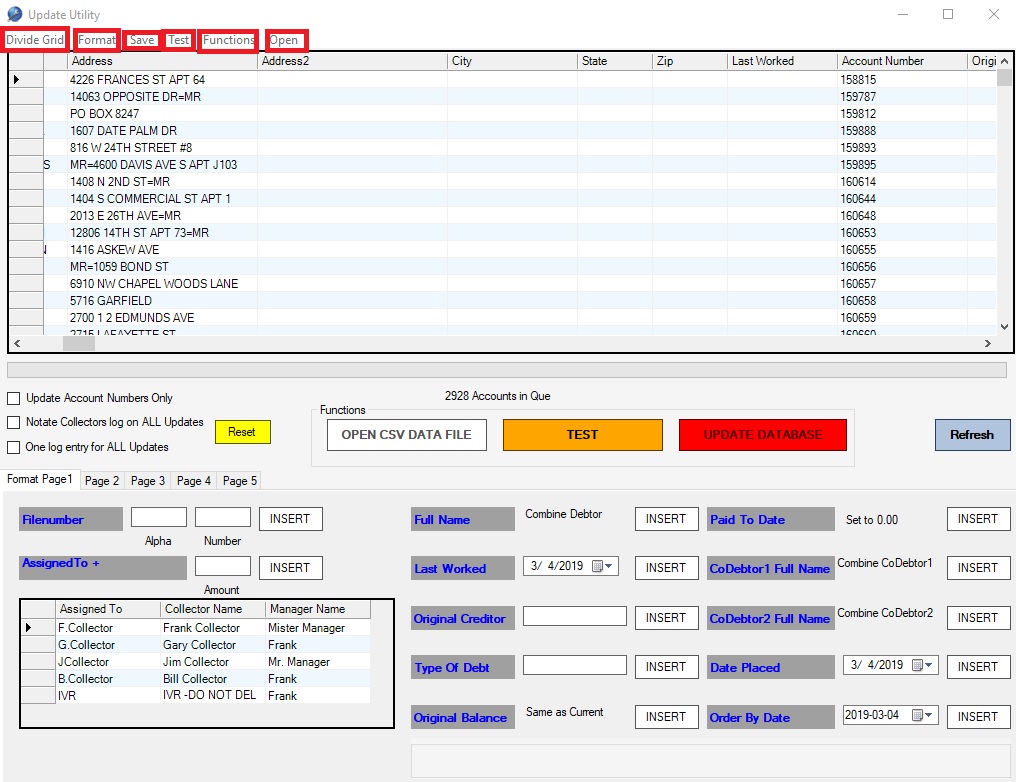Open the Functions menu
The height and width of the screenshot is (782, 1016).
(x=229, y=40)
